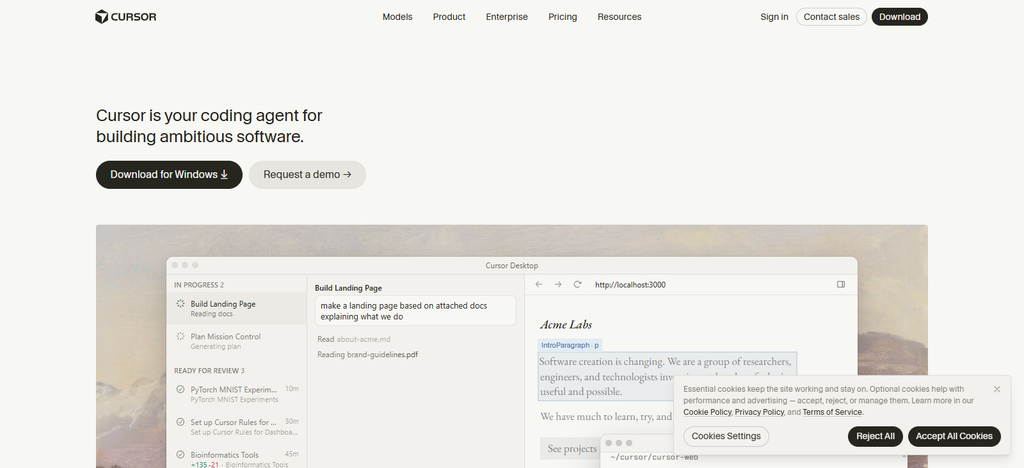
Task: Click the highlighted Software creation paragraph
Action: click(667, 376)
